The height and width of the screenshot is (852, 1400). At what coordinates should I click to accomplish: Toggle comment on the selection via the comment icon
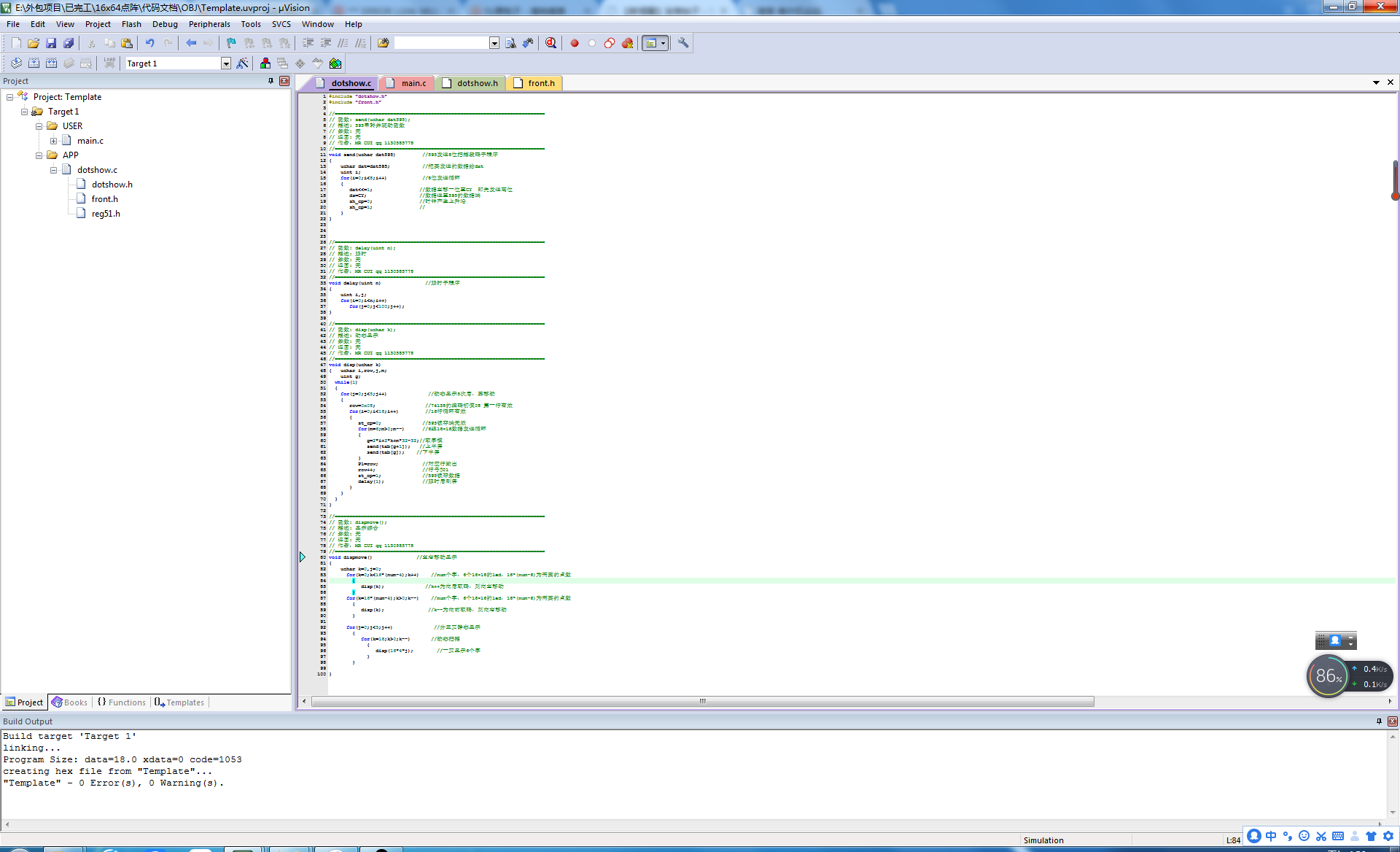click(x=343, y=43)
